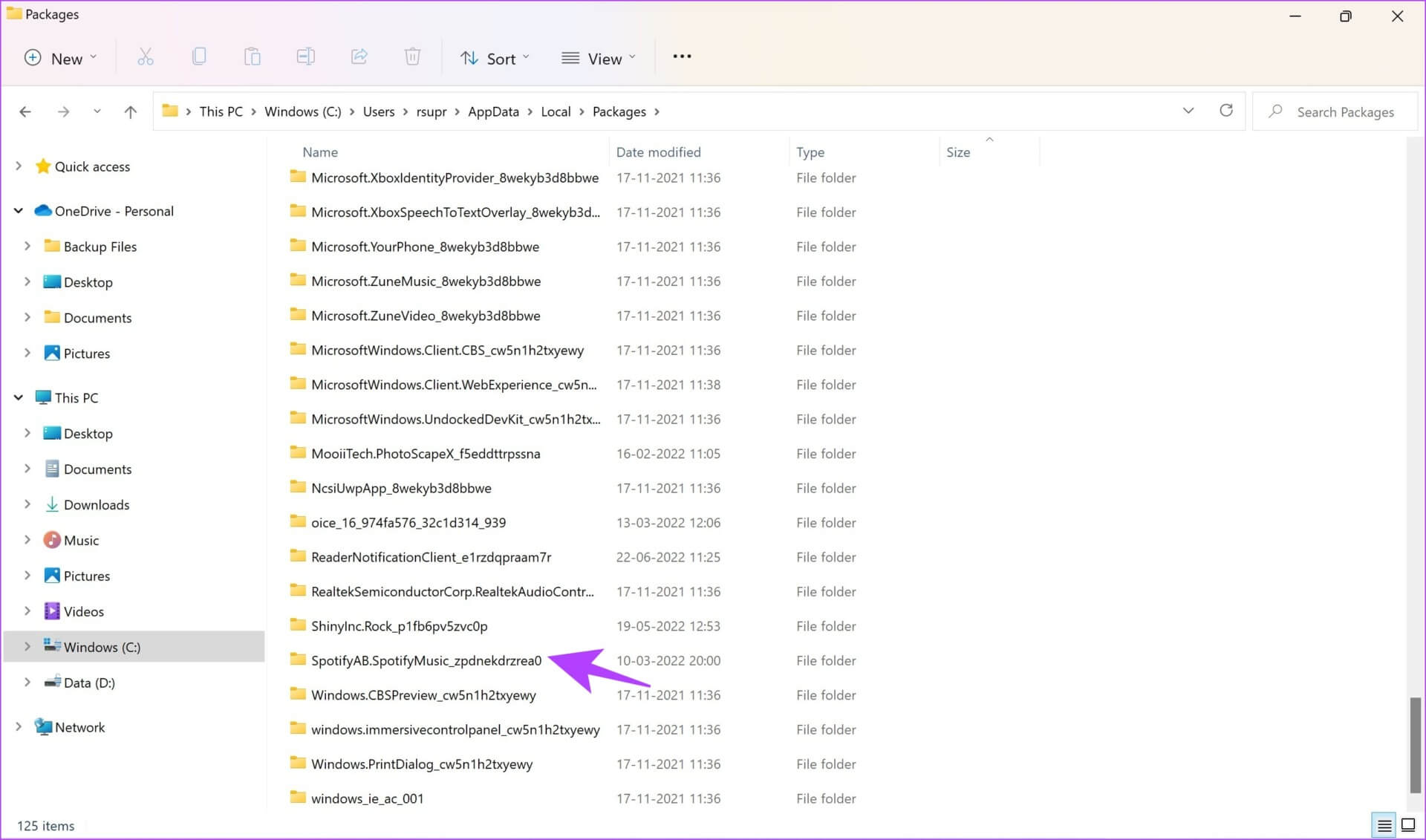Open the View dropdown menu
The width and height of the screenshot is (1426, 840).
tap(598, 58)
